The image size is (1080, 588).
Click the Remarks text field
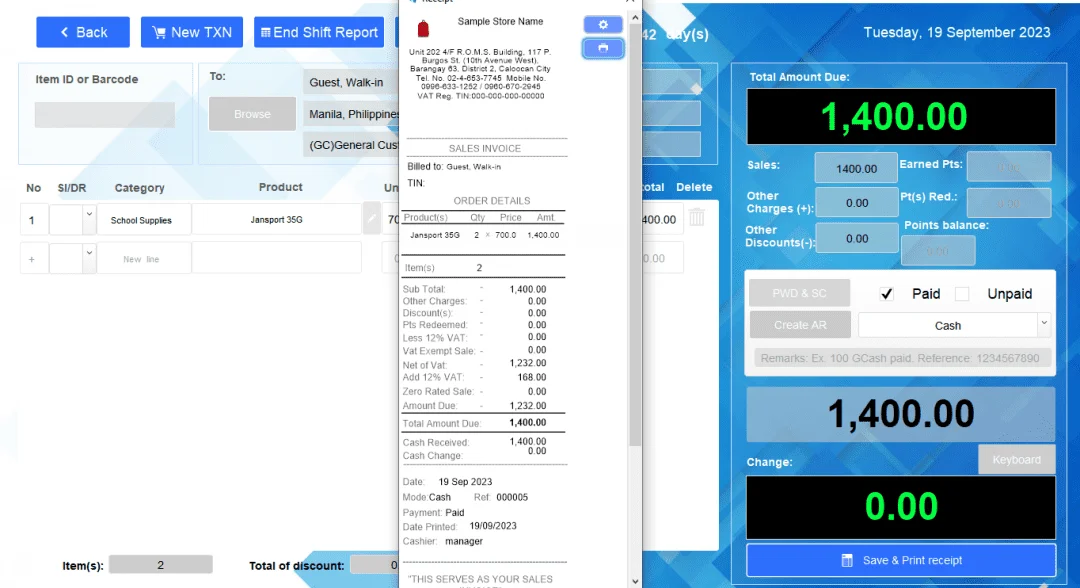coord(901,358)
